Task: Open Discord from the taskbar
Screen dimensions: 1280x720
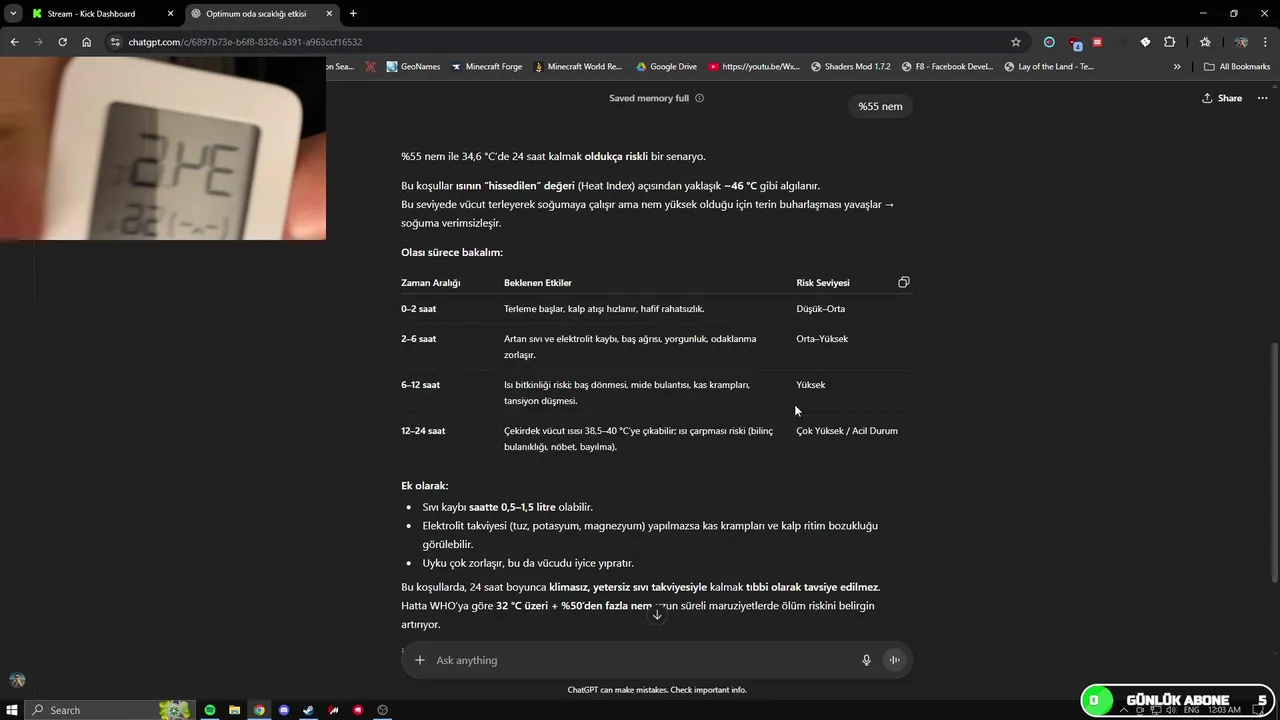Action: 284,710
